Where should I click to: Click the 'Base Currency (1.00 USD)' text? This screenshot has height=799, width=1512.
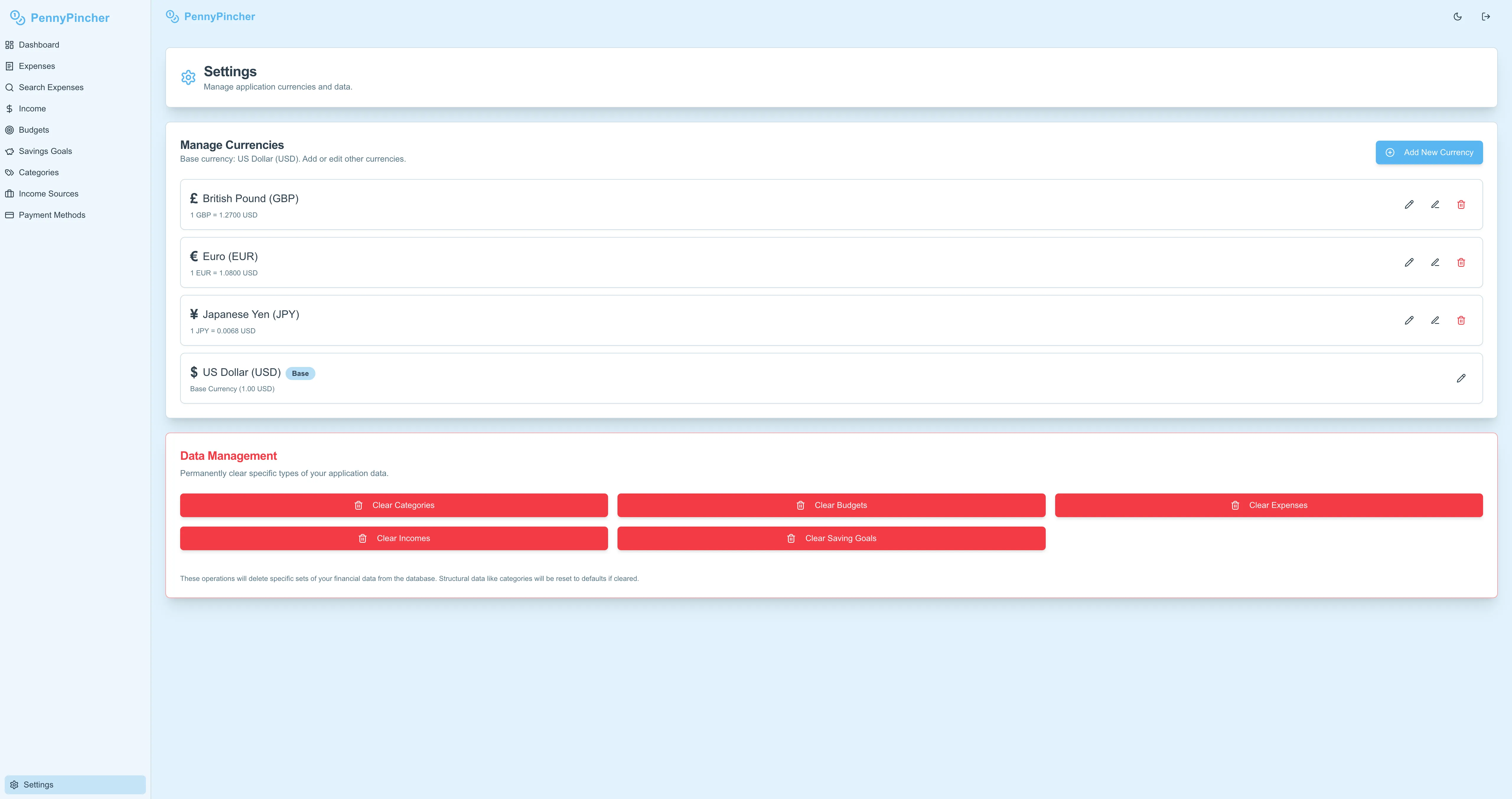tap(232, 389)
